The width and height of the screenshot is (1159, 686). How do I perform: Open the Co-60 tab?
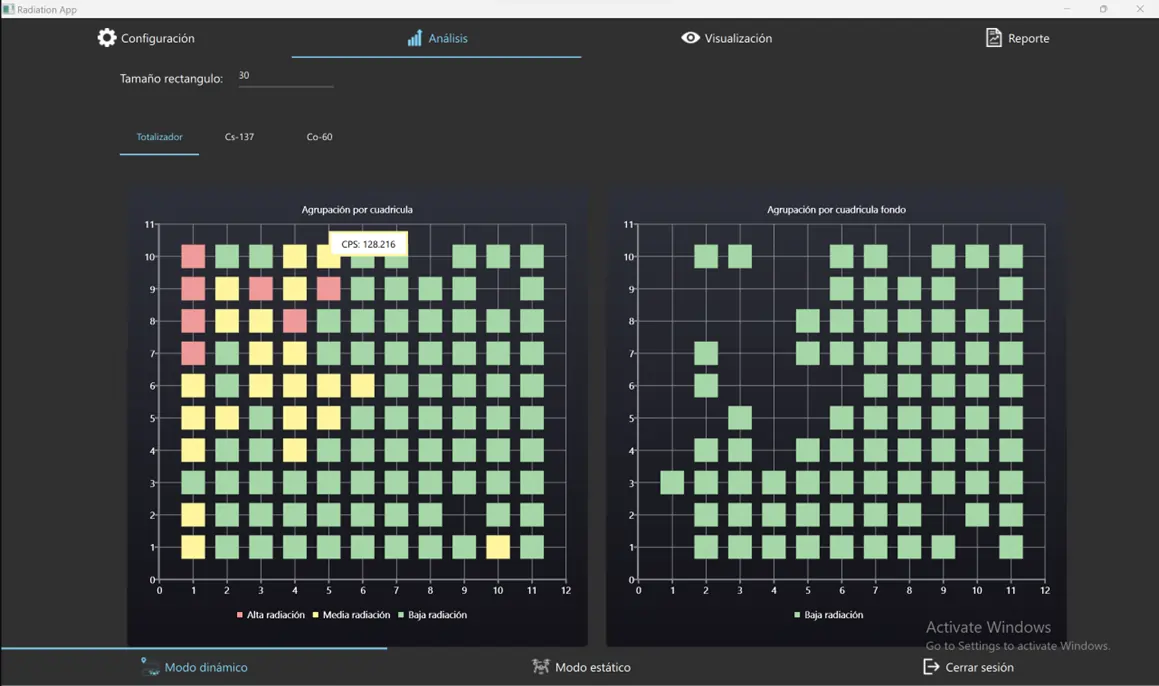pyautogui.click(x=319, y=136)
